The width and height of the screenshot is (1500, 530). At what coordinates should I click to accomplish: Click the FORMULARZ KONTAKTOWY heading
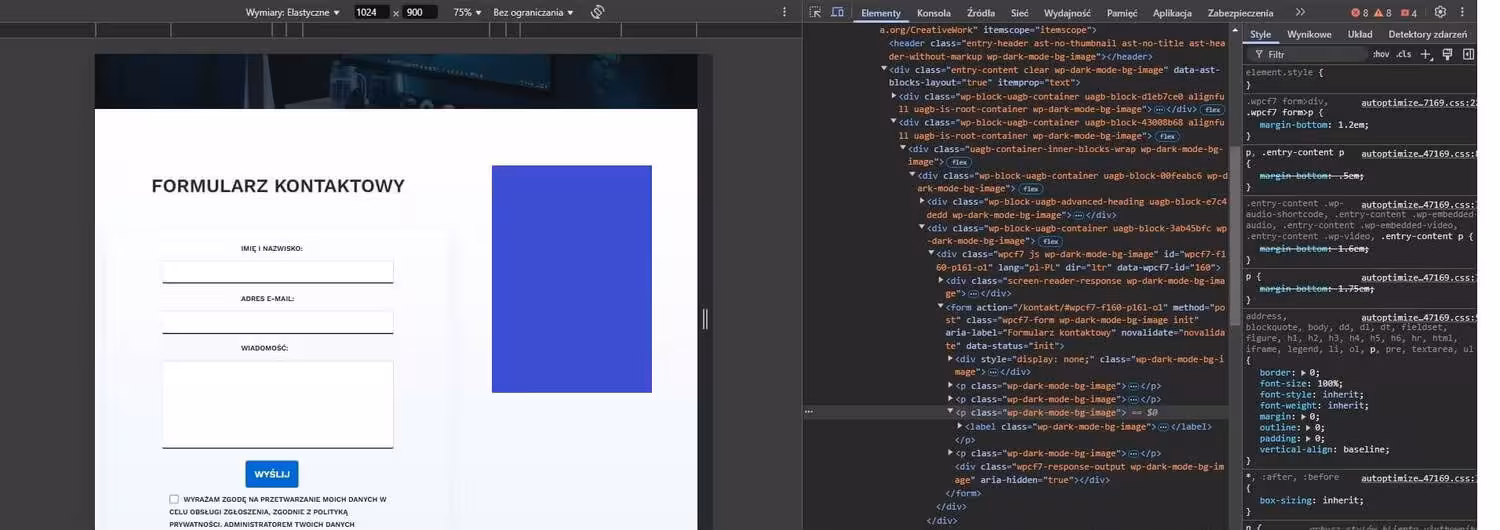point(278,186)
